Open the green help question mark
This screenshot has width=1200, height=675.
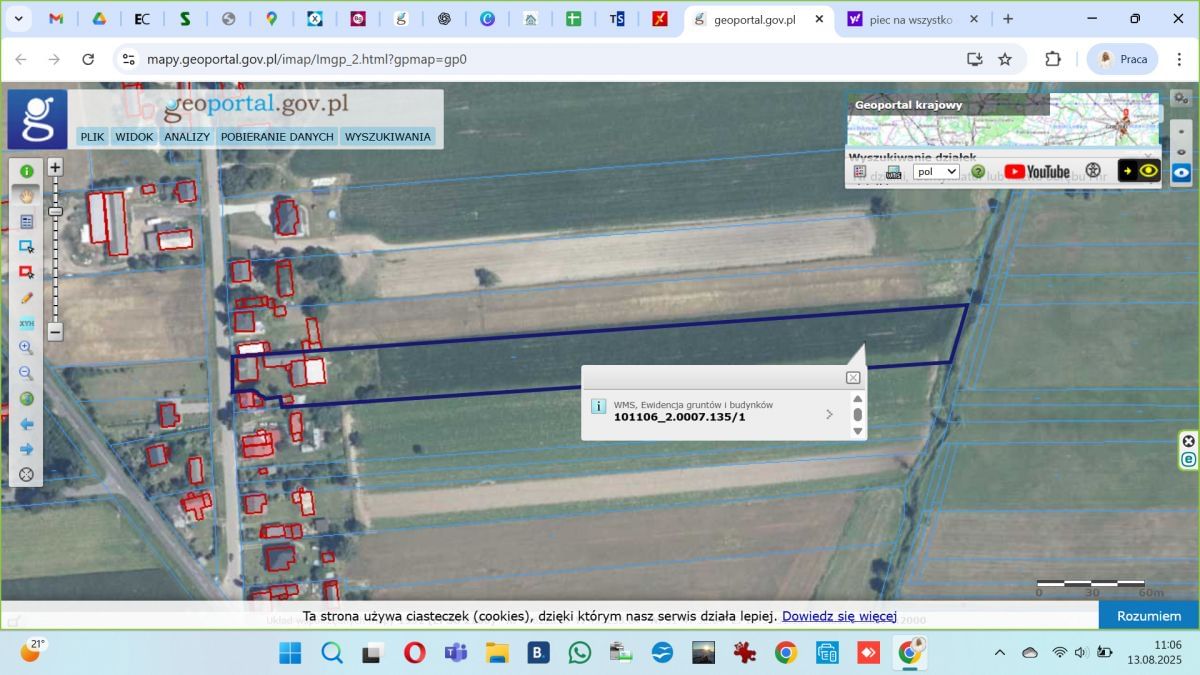click(x=978, y=172)
